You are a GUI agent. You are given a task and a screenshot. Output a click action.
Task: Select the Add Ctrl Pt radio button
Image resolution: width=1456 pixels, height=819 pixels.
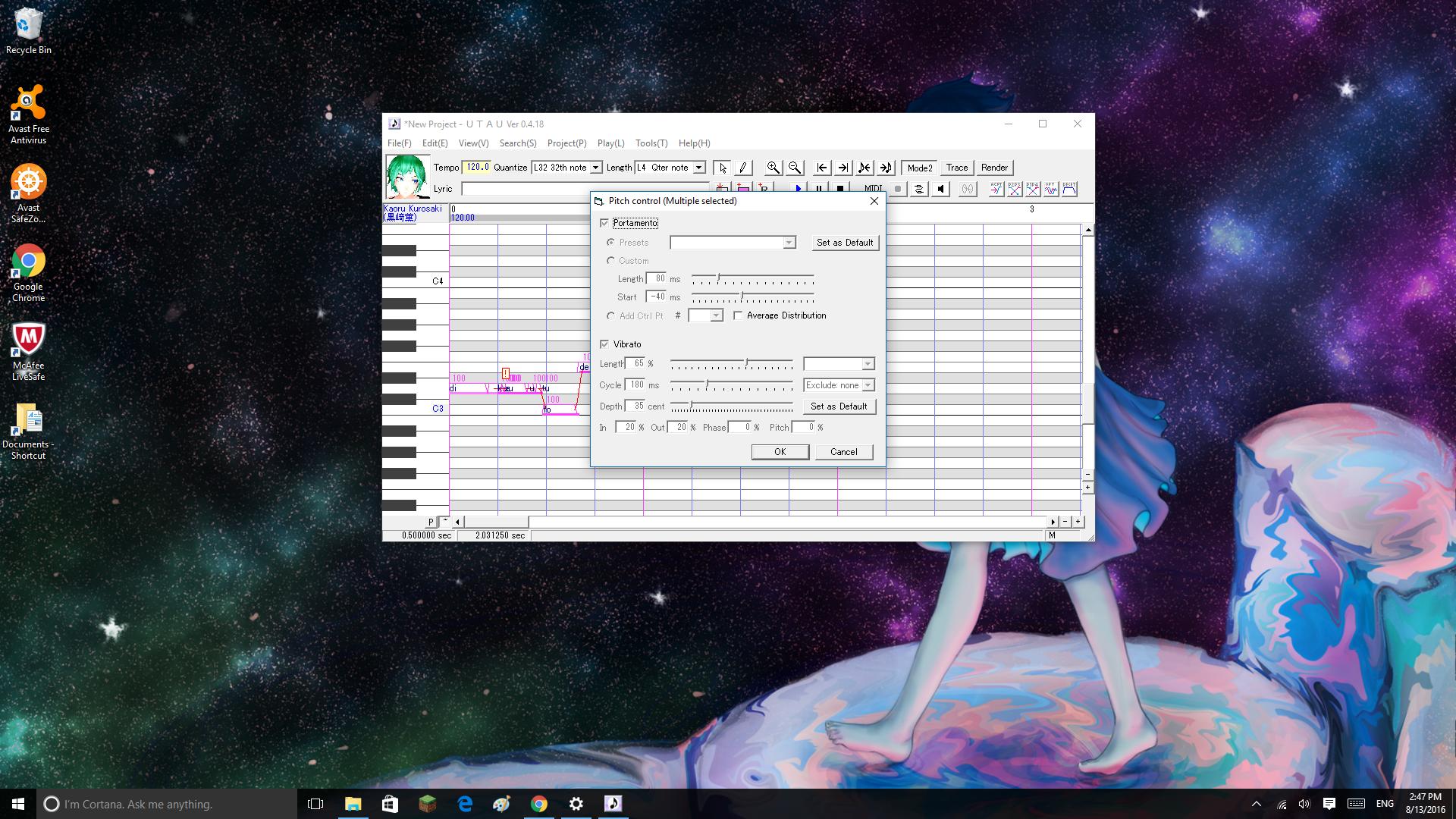click(610, 315)
